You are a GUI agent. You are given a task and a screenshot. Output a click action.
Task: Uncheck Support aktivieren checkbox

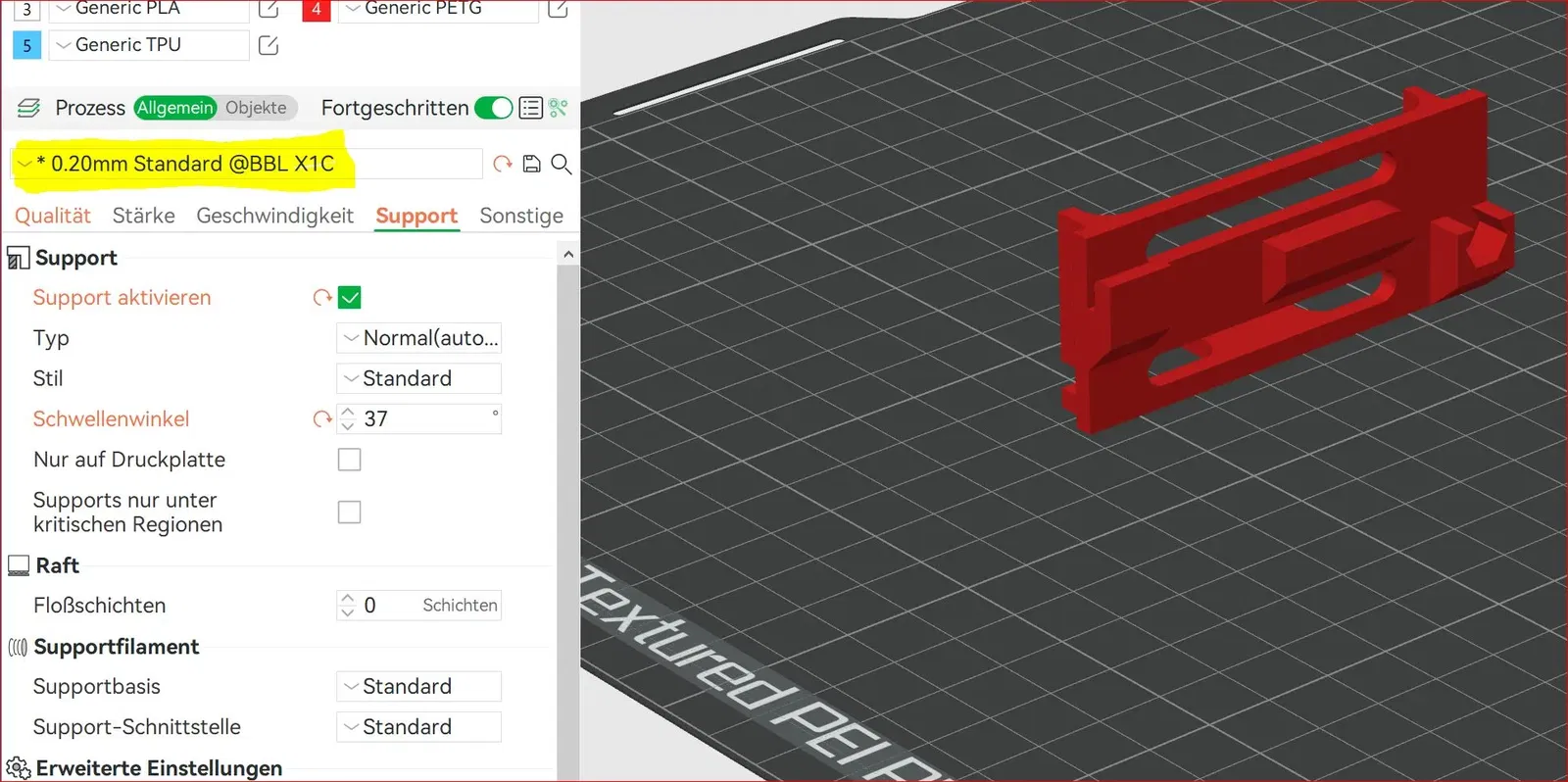[x=349, y=297]
